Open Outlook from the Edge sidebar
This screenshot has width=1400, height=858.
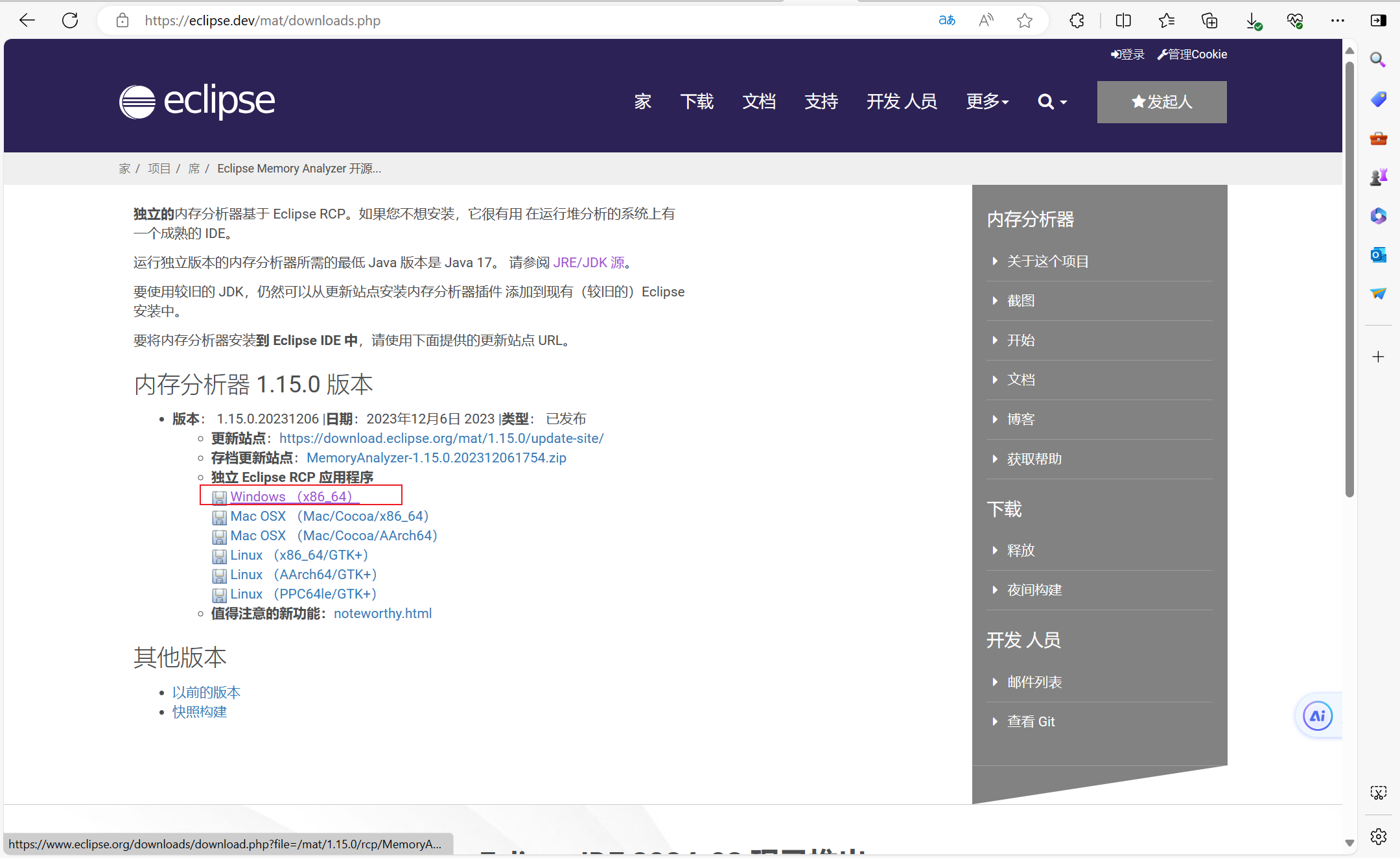pos(1379,255)
